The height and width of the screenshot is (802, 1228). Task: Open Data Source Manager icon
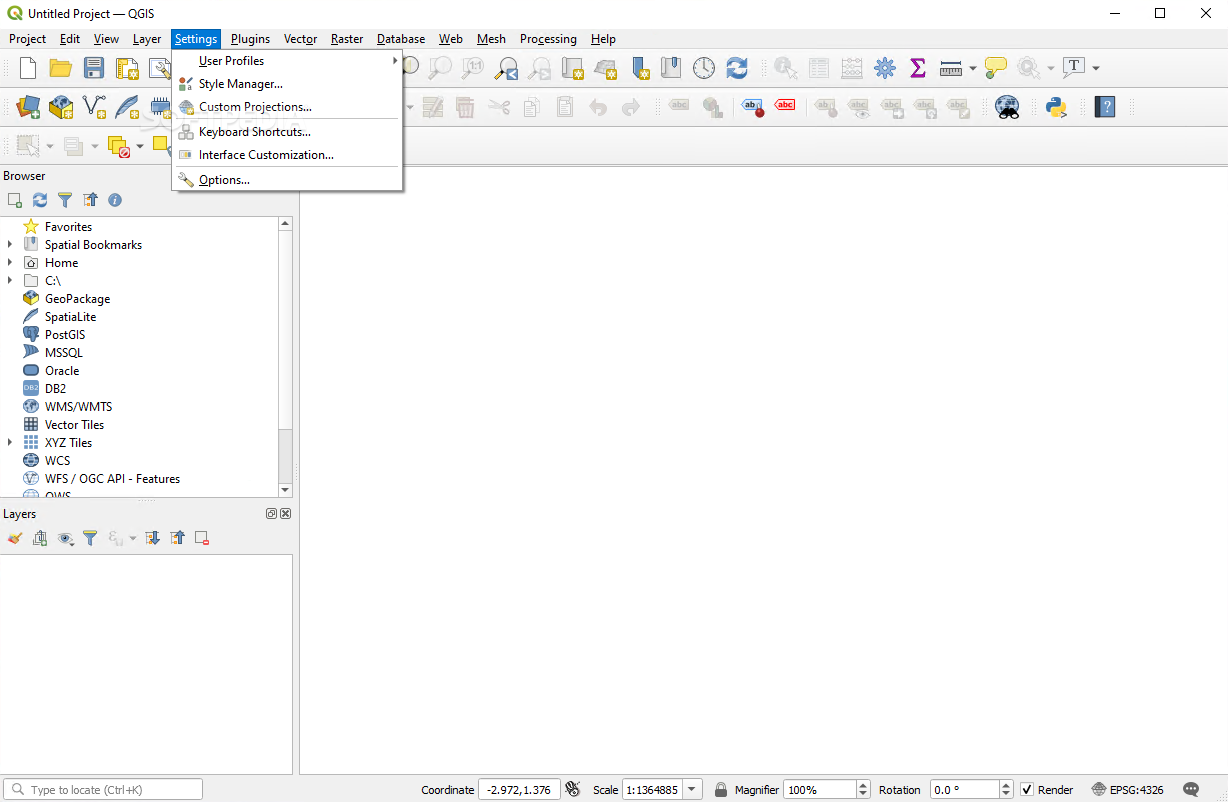coord(28,107)
